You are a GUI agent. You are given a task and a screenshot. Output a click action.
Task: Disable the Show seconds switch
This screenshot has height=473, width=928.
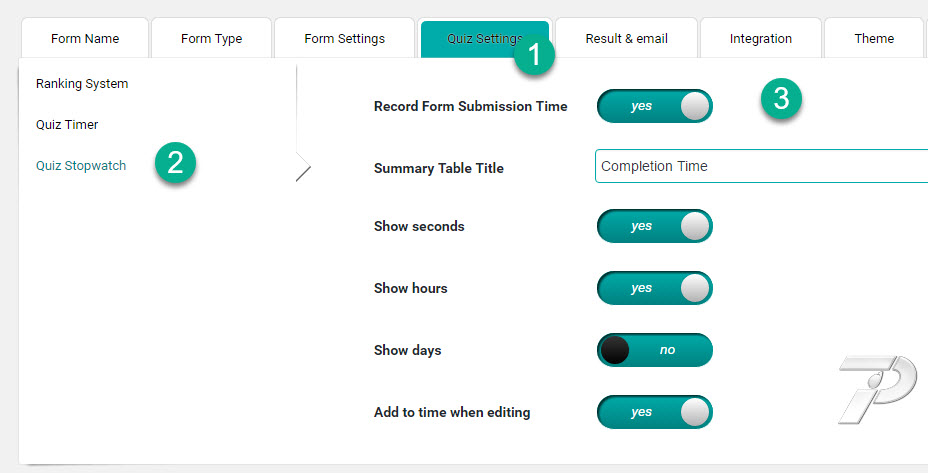point(655,226)
